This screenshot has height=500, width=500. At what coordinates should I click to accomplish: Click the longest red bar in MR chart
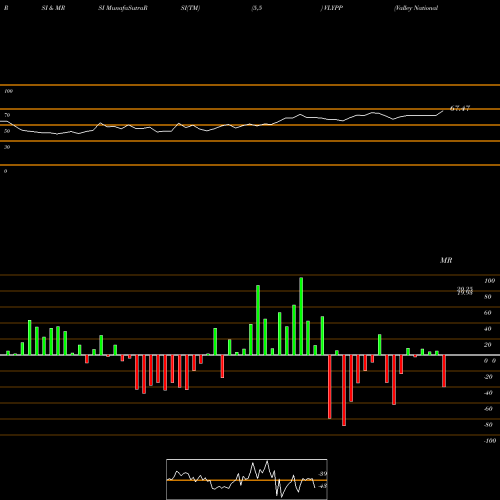click(344, 390)
